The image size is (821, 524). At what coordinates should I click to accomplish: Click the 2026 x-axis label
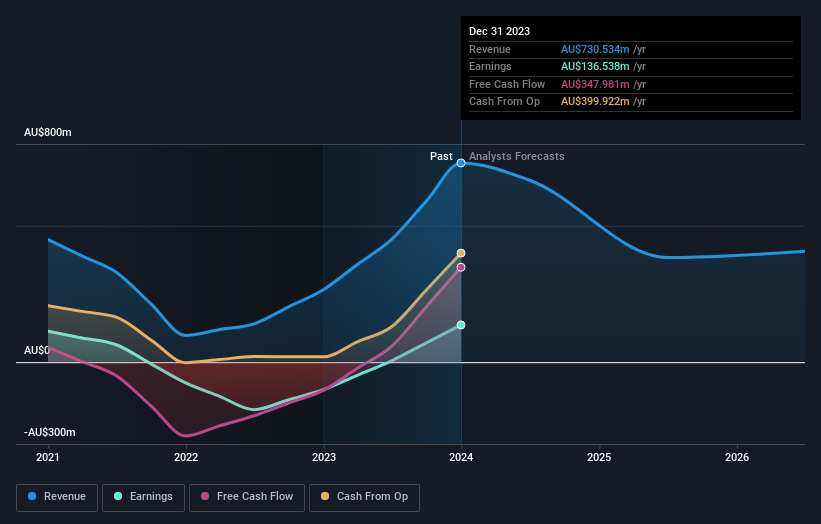tap(737, 458)
